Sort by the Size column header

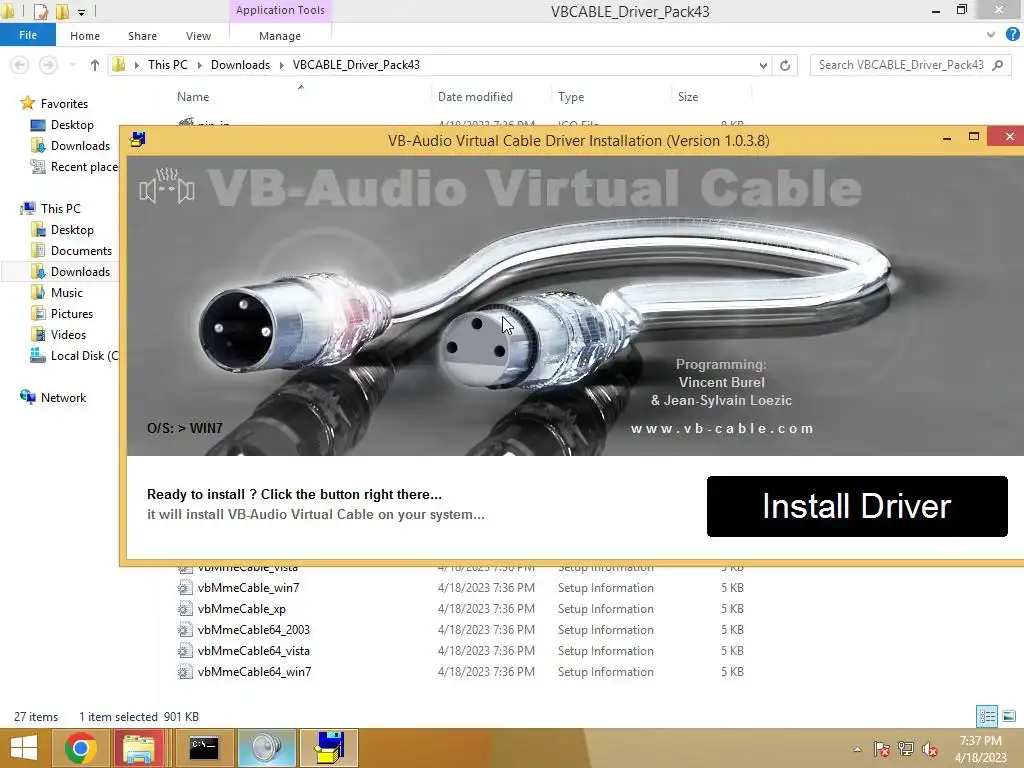pos(688,97)
